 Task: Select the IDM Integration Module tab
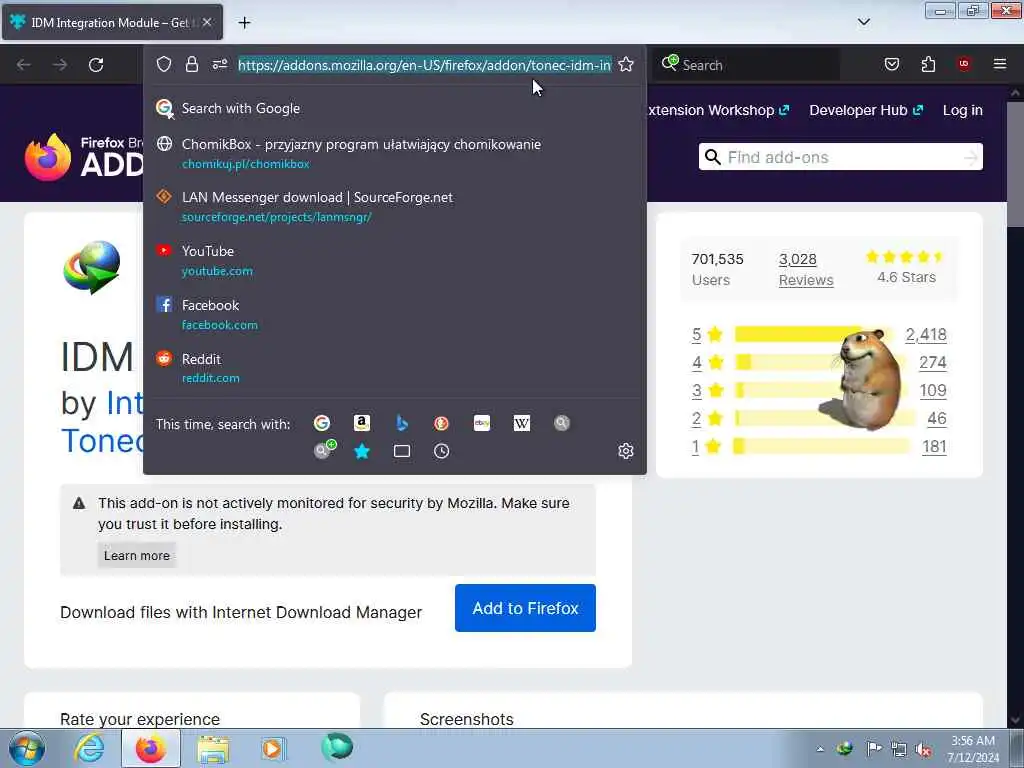[x=112, y=22]
